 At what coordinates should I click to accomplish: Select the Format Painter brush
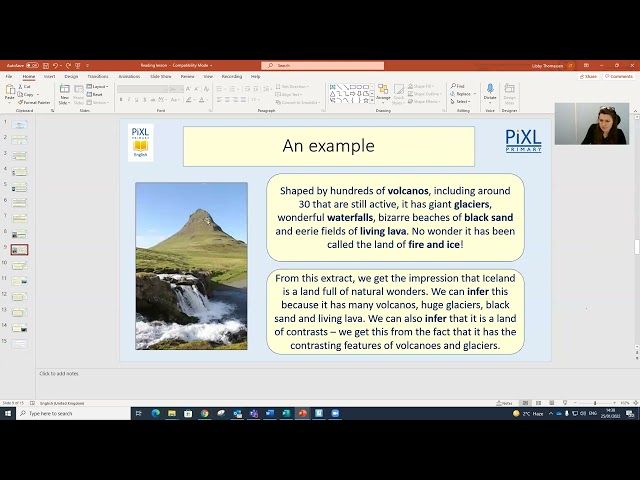pos(20,102)
